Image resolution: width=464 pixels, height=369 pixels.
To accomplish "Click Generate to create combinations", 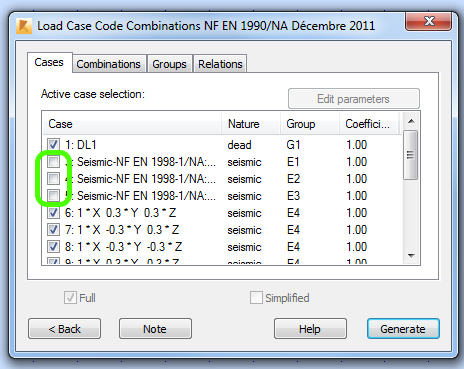I will click(403, 329).
